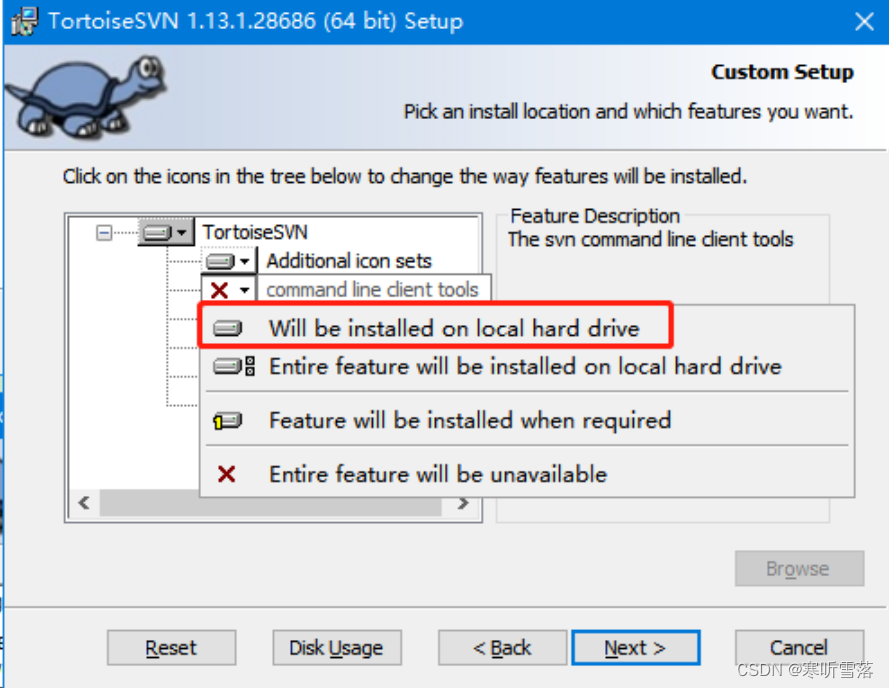
Task: Choose 'Entire feature will be installed on local hard drive'
Action: coord(527,366)
